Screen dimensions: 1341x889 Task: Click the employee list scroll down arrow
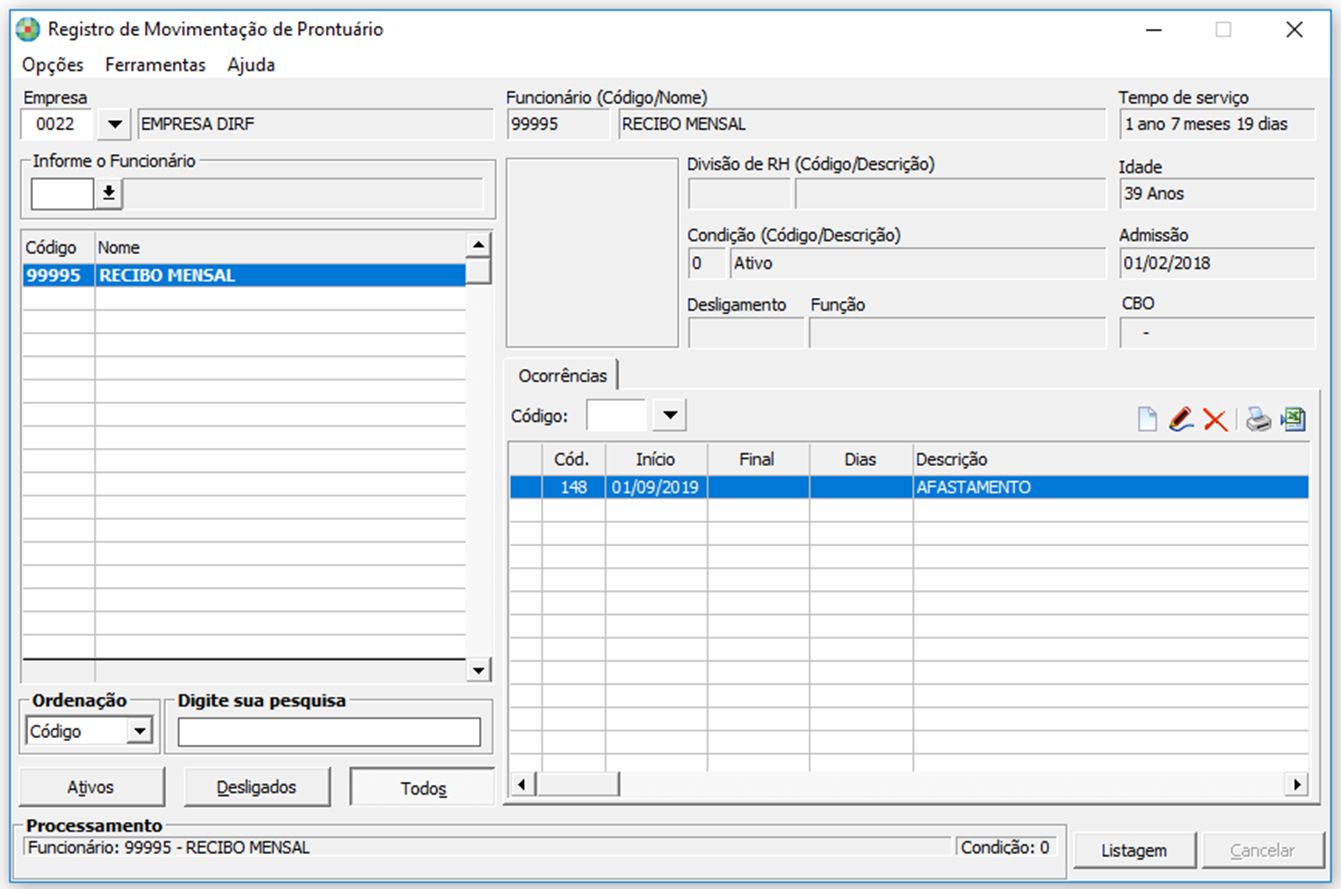479,670
